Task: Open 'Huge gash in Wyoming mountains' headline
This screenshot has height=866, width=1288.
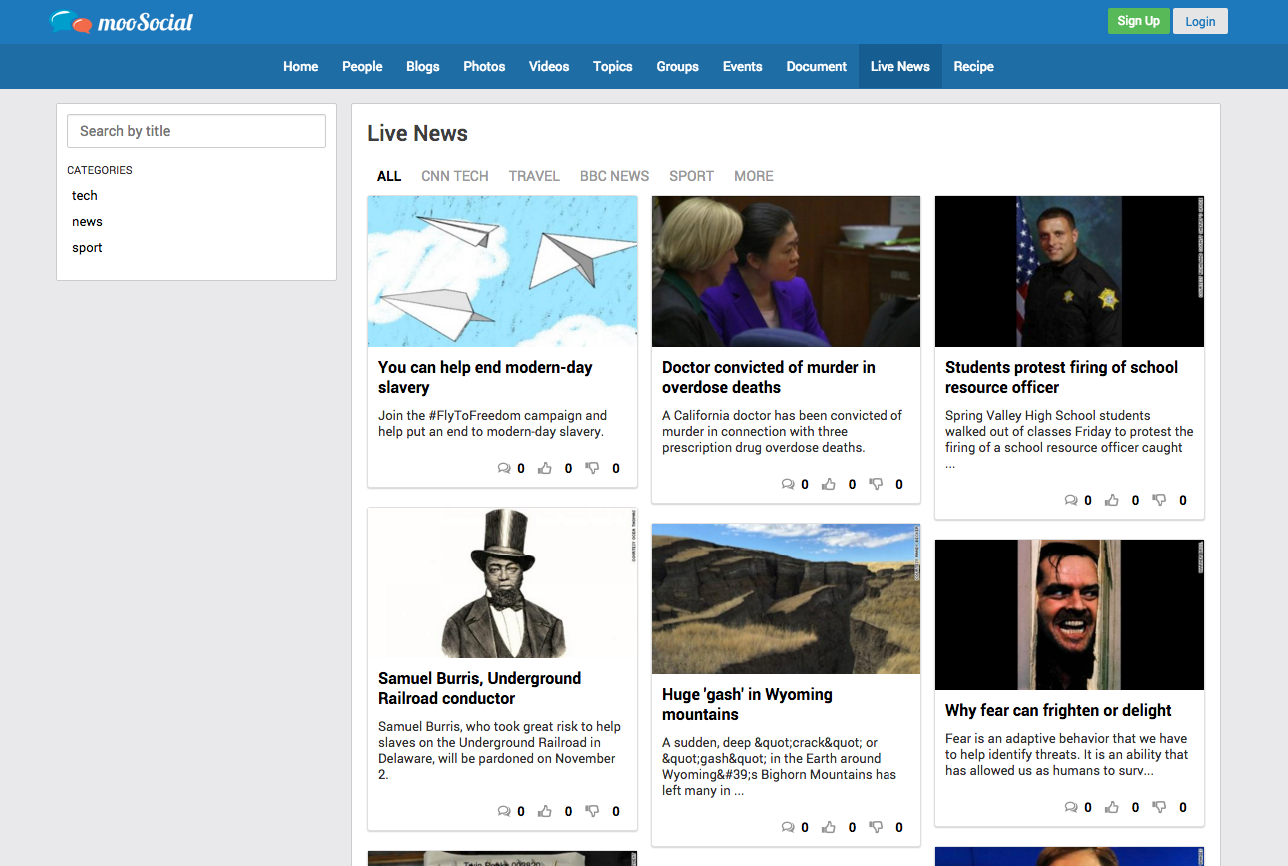Action: point(747,704)
